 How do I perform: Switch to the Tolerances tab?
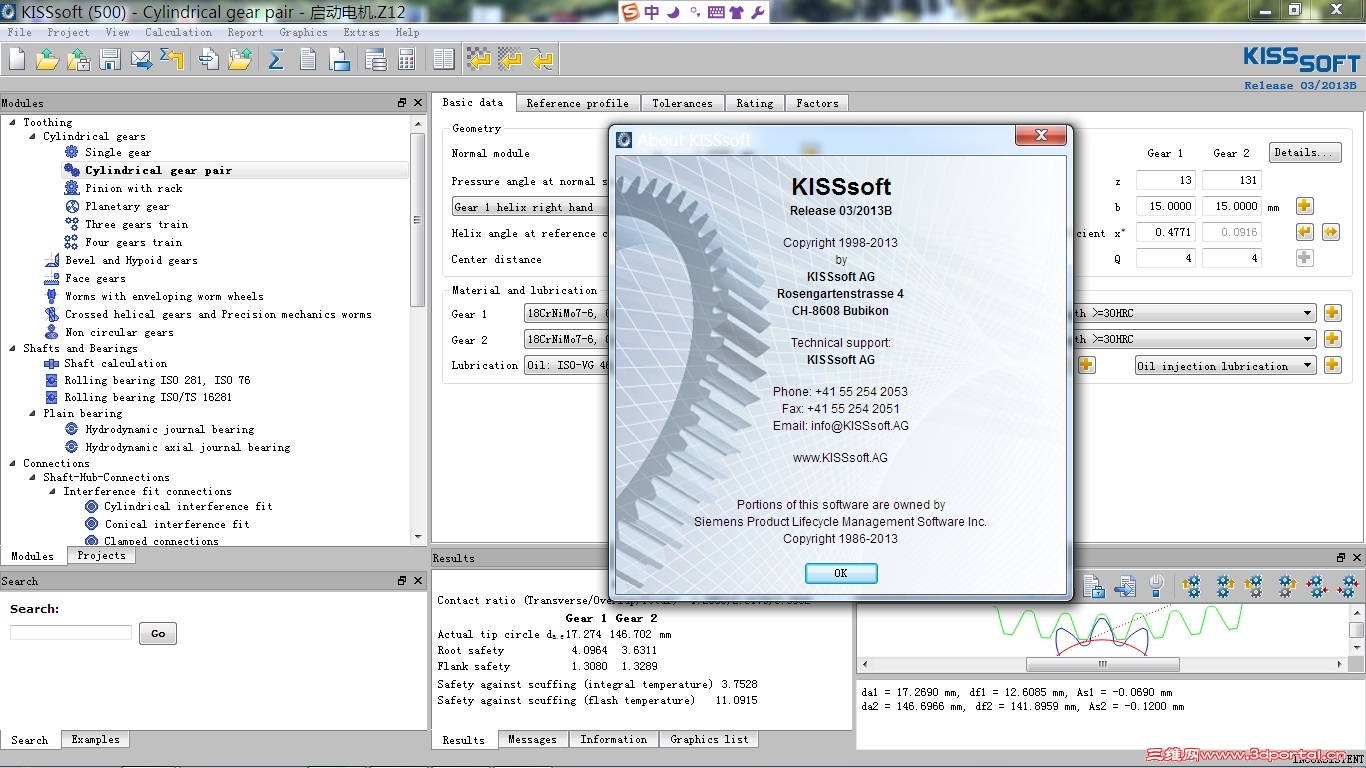pos(682,103)
